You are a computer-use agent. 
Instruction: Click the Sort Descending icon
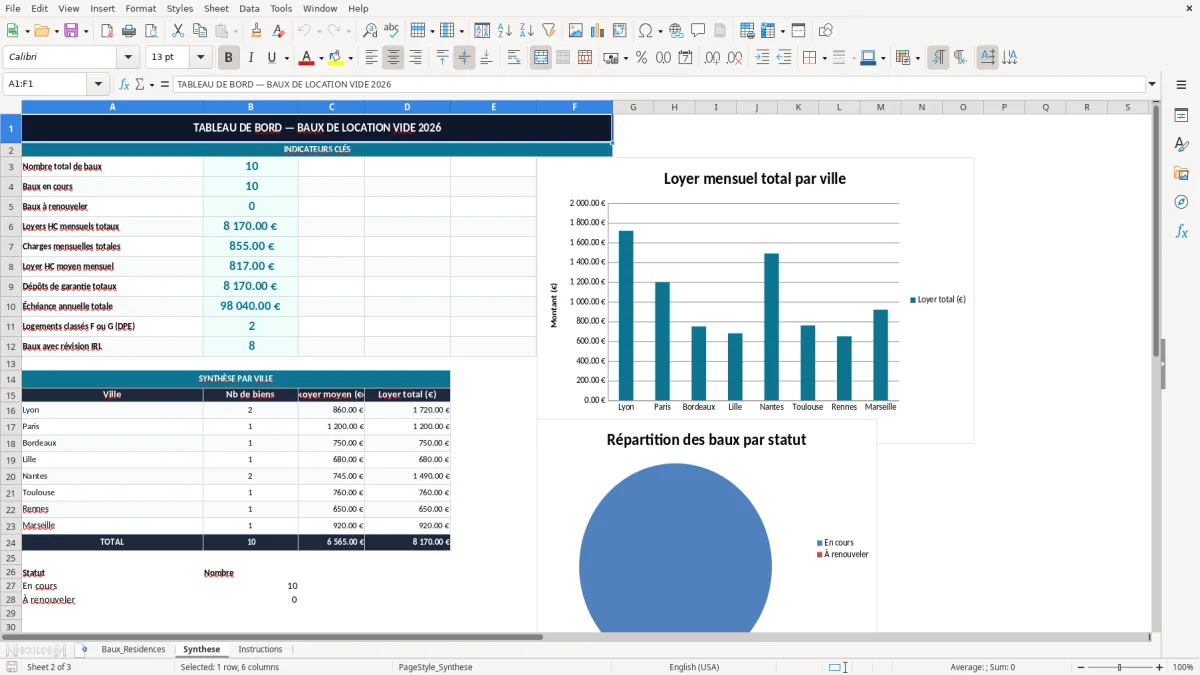527,31
